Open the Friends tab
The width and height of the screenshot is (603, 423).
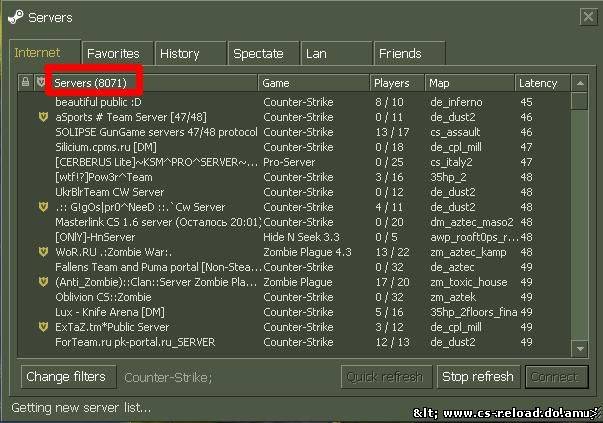click(410, 53)
